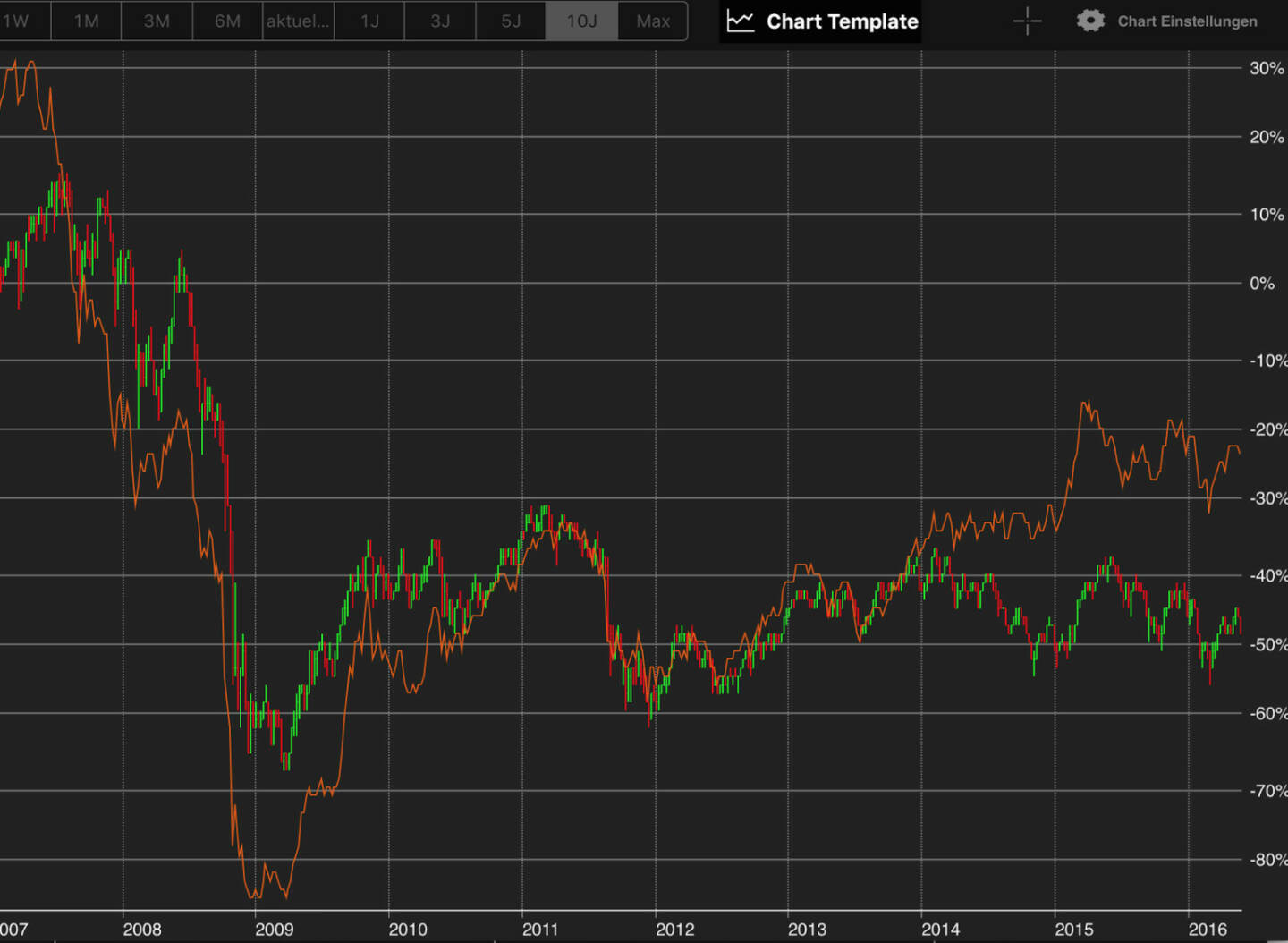Screen dimensions: 1288x943
Task: Switch to the 3J time span
Action: (440, 21)
